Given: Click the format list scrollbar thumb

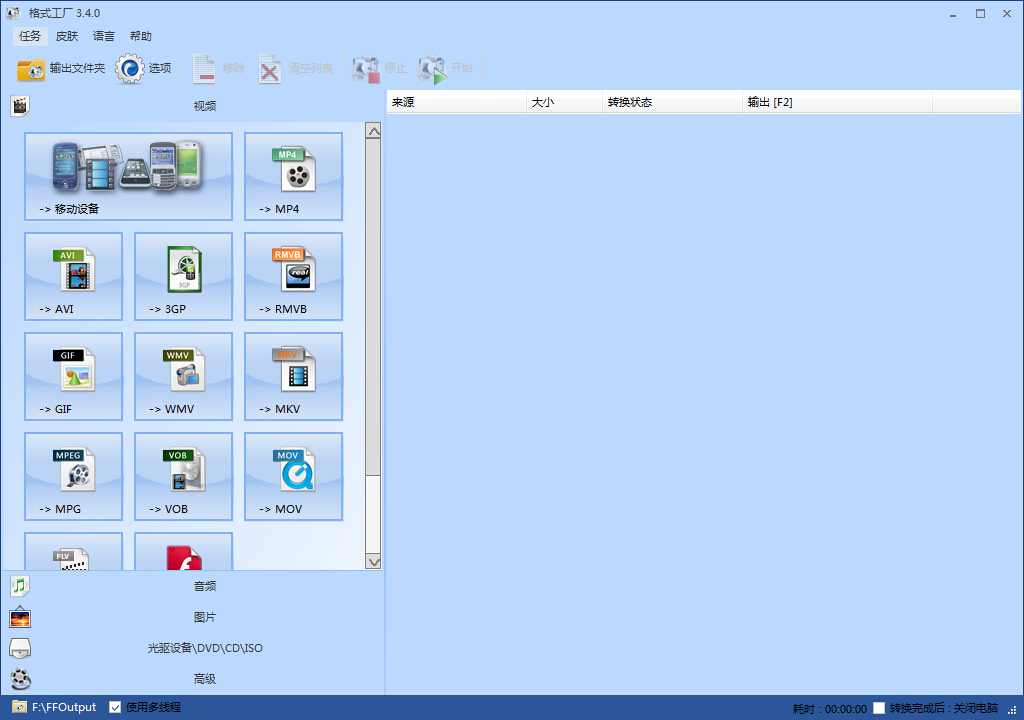Looking at the screenshot, I should pos(374,307).
